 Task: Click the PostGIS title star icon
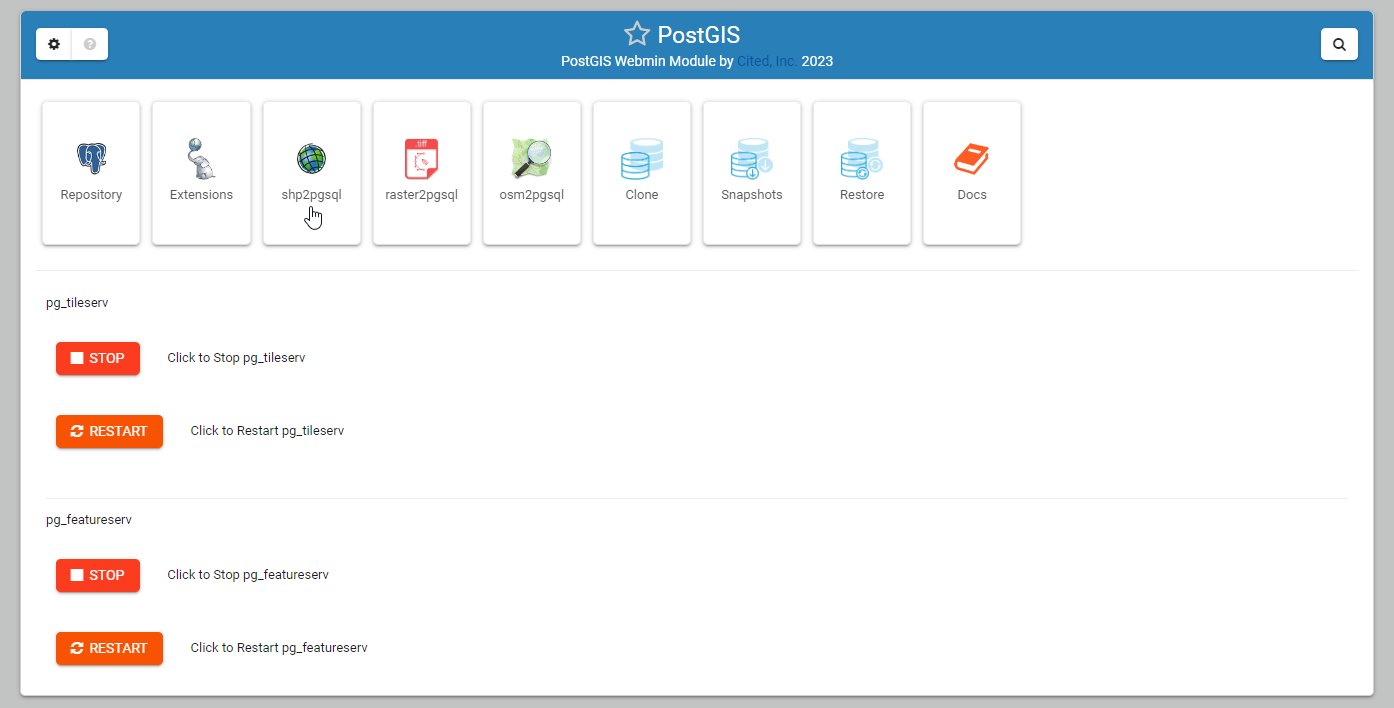coord(637,33)
